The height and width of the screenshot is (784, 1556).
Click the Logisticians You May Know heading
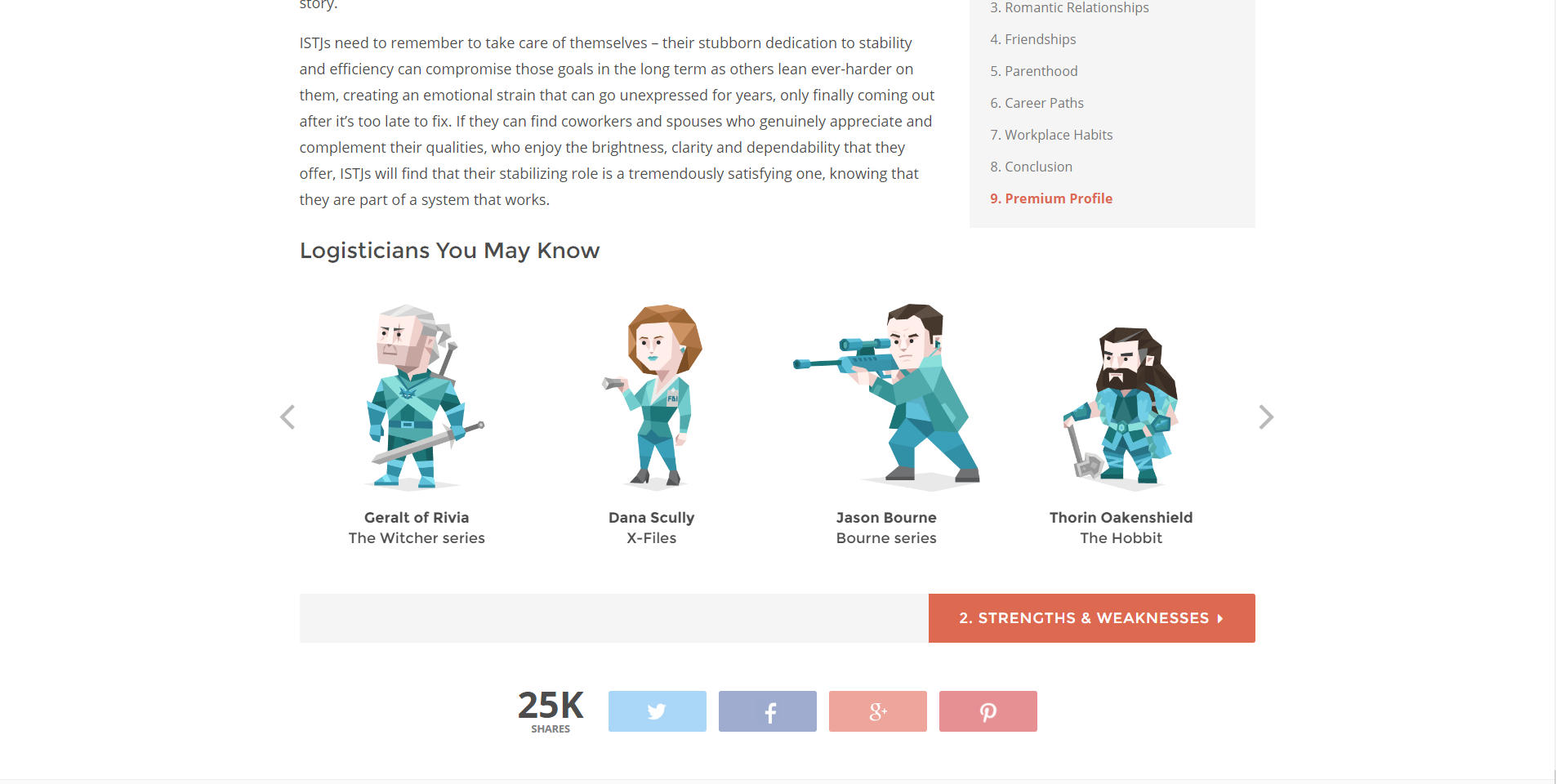coord(449,251)
